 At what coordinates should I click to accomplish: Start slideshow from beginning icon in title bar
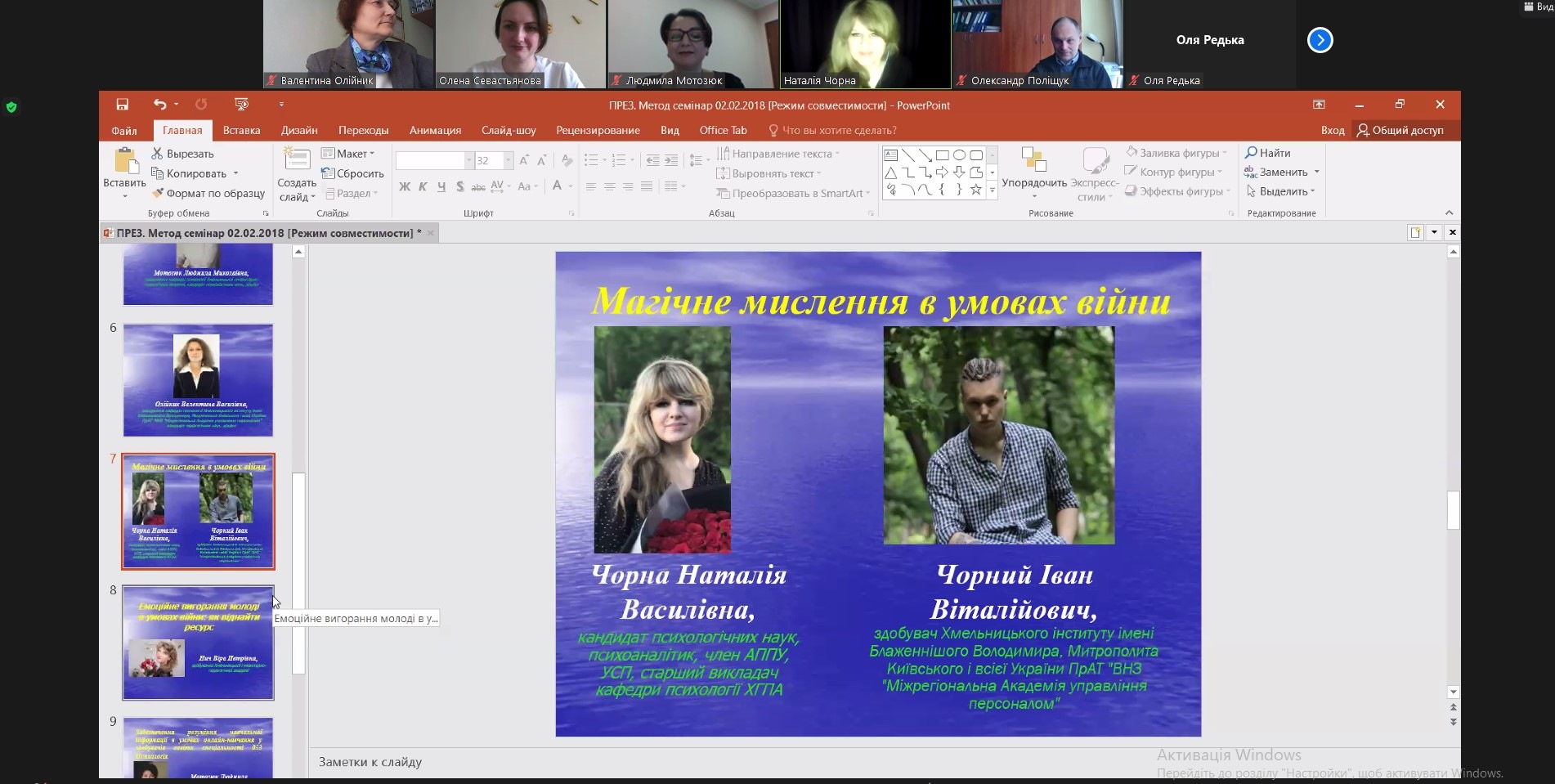click(241, 105)
